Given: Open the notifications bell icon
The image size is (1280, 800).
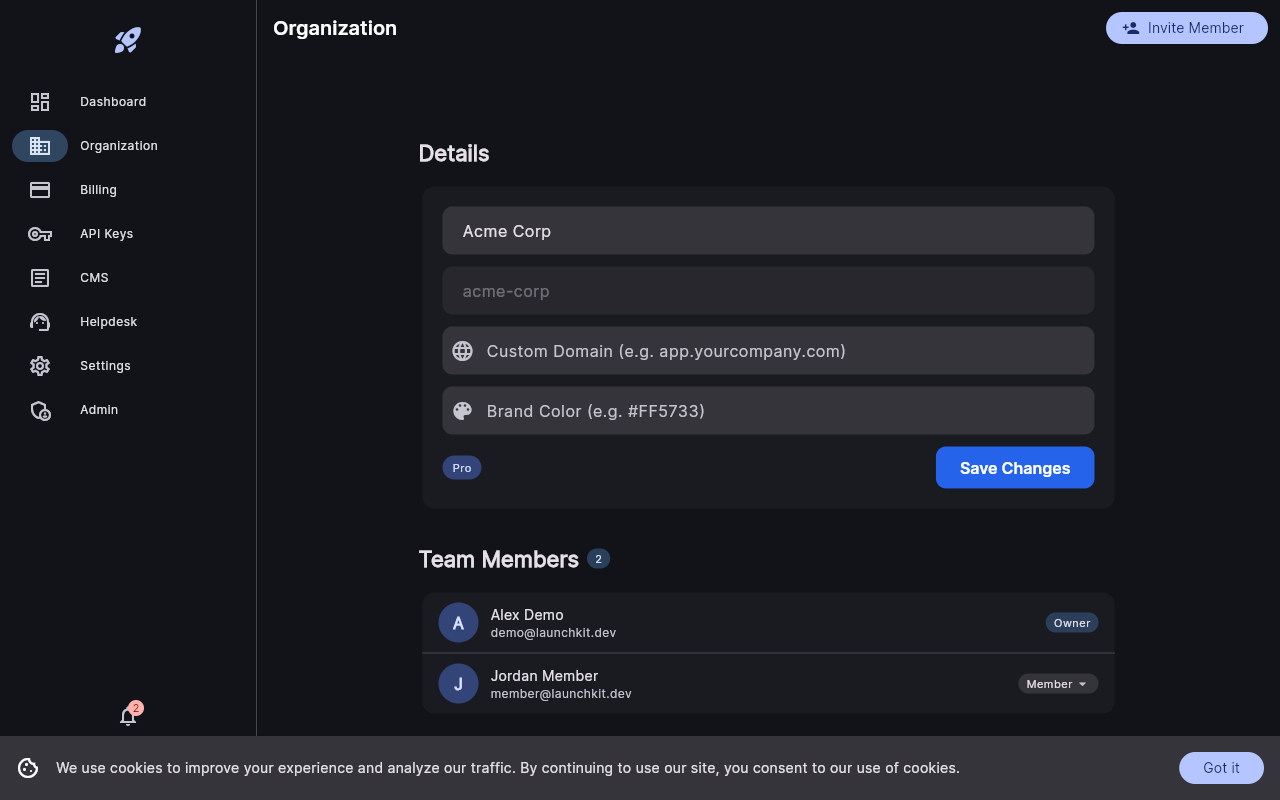Looking at the screenshot, I should coord(128,716).
